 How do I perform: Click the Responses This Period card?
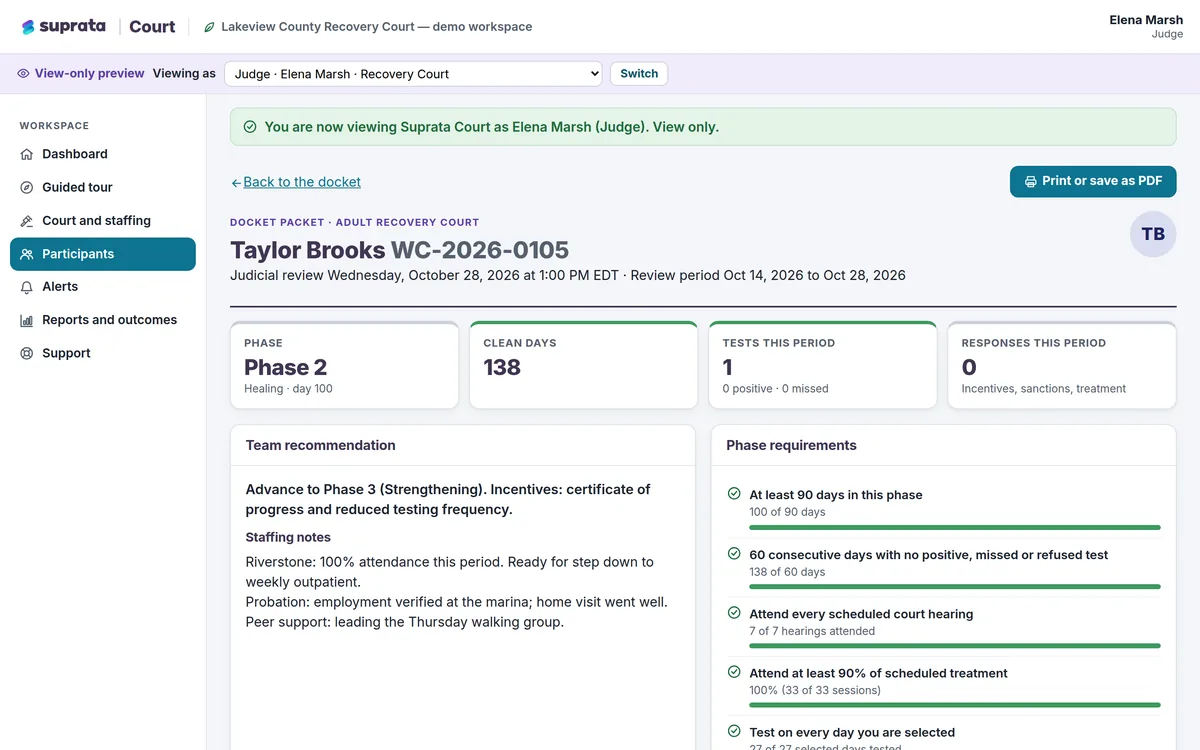(x=1062, y=365)
